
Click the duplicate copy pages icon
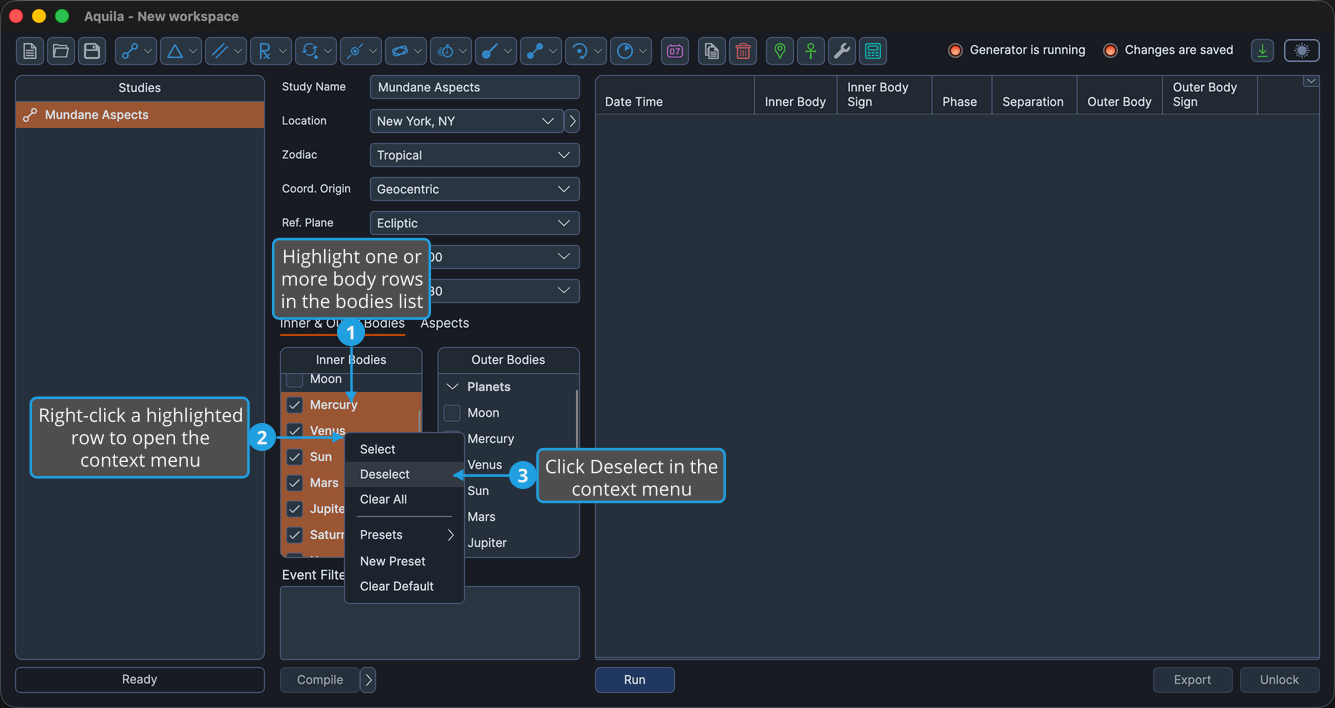point(712,51)
